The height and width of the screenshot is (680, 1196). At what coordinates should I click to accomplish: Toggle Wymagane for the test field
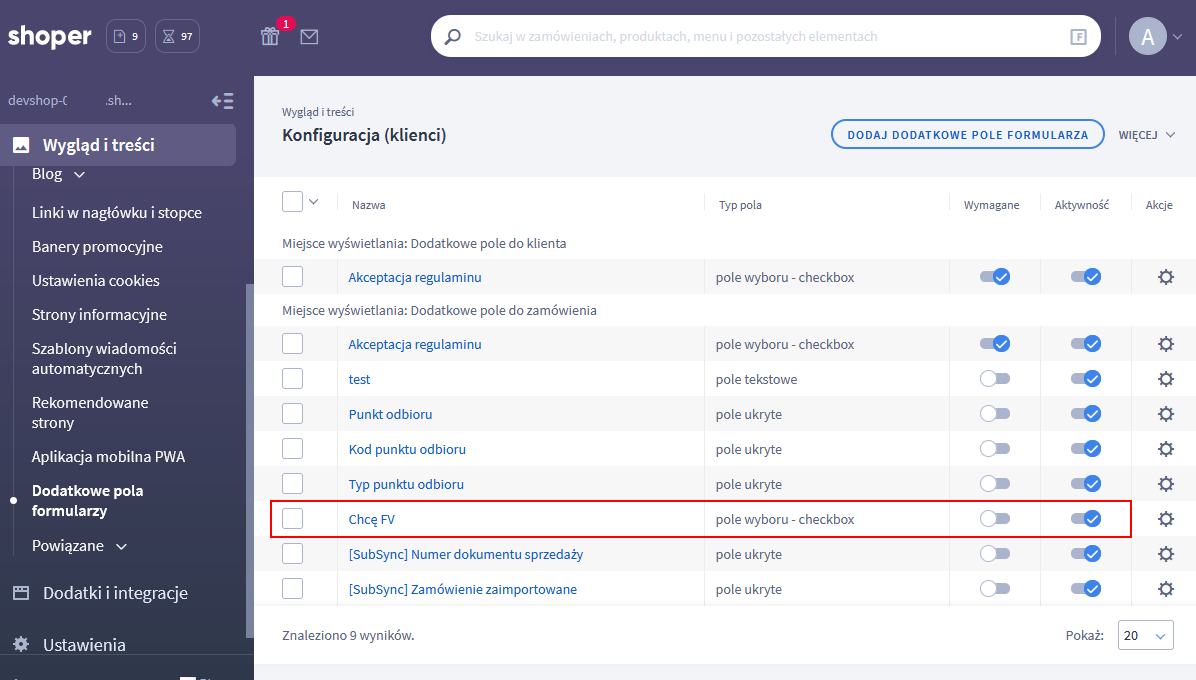[x=995, y=379]
